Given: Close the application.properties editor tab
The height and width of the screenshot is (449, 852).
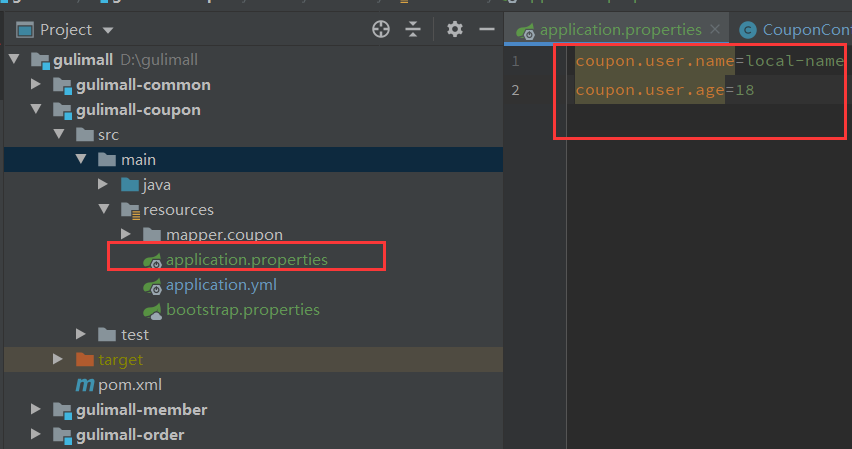Looking at the screenshot, I should tap(715, 29).
